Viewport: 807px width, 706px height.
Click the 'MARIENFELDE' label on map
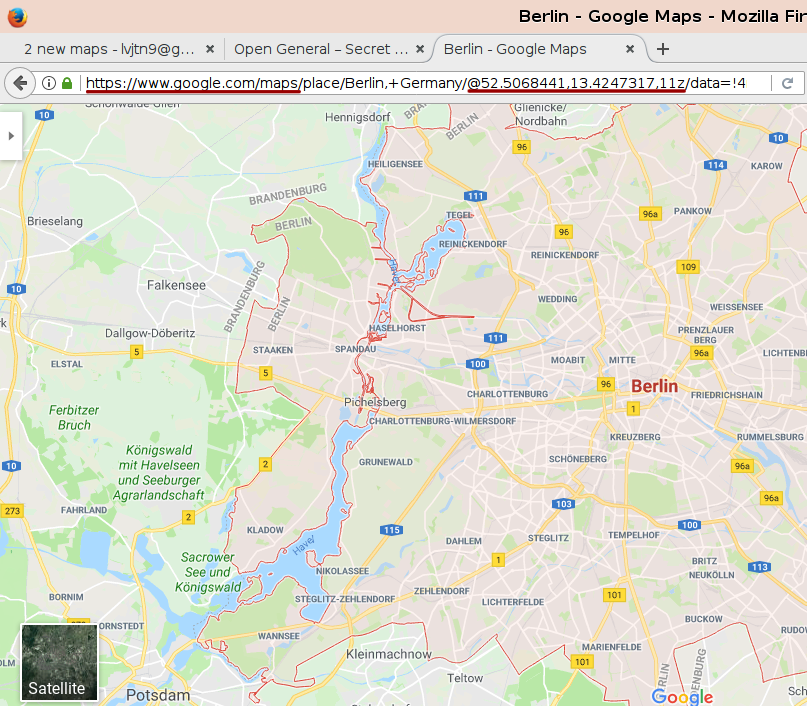pyautogui.click(x=611, y=647)
